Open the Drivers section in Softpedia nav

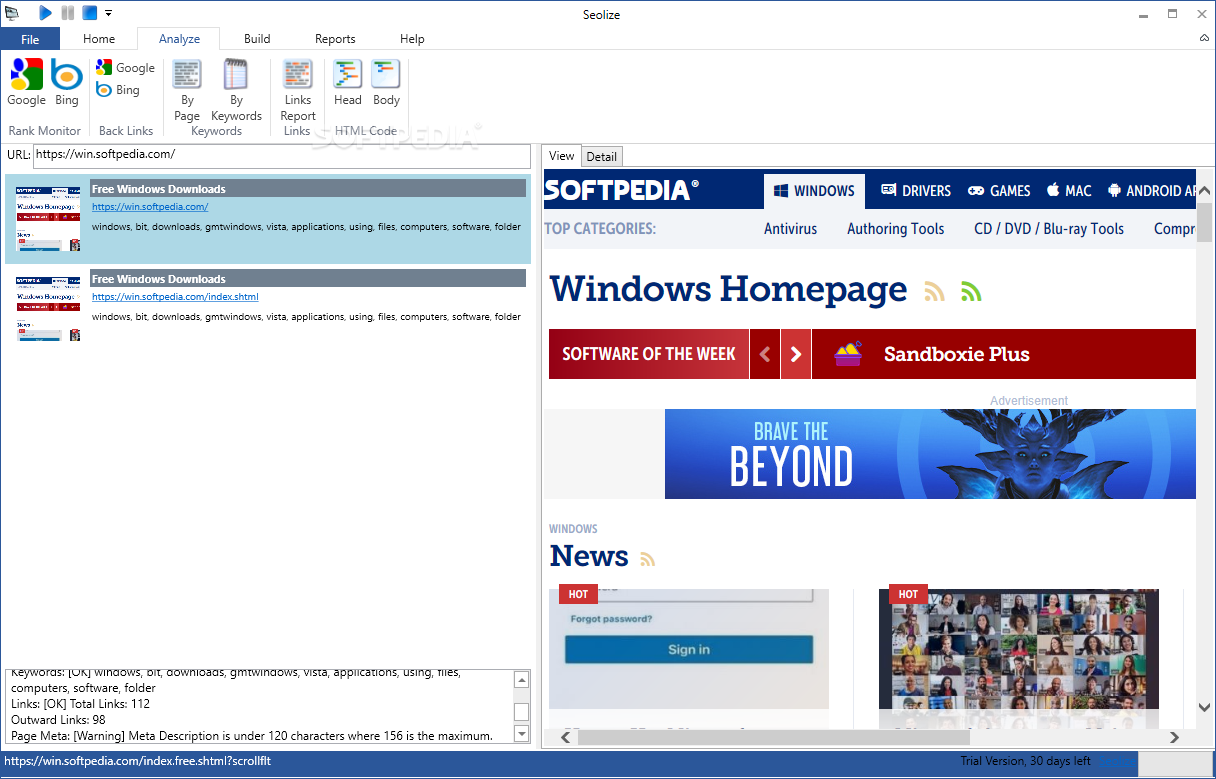point(915,191)
